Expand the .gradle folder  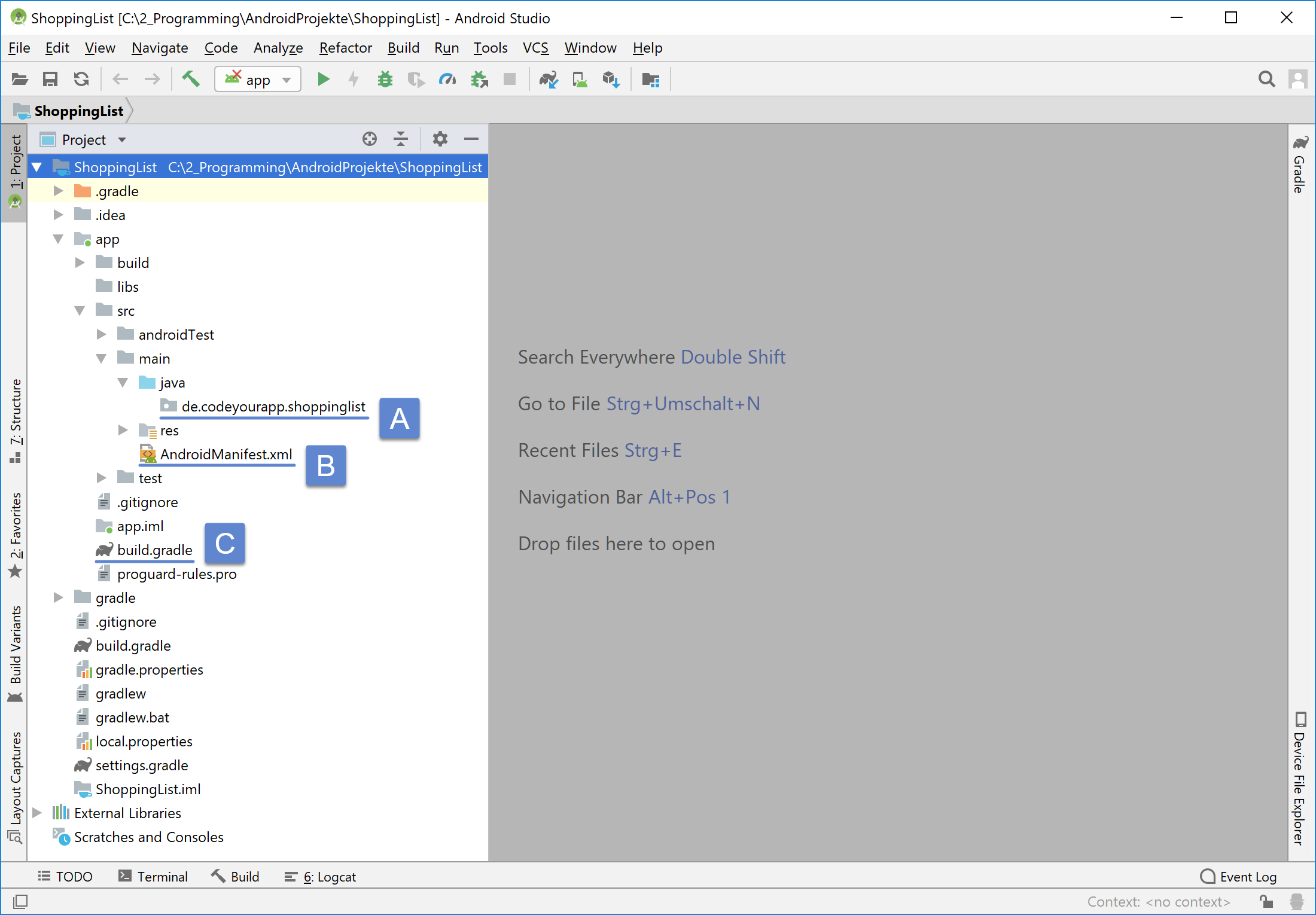[58, 191]
